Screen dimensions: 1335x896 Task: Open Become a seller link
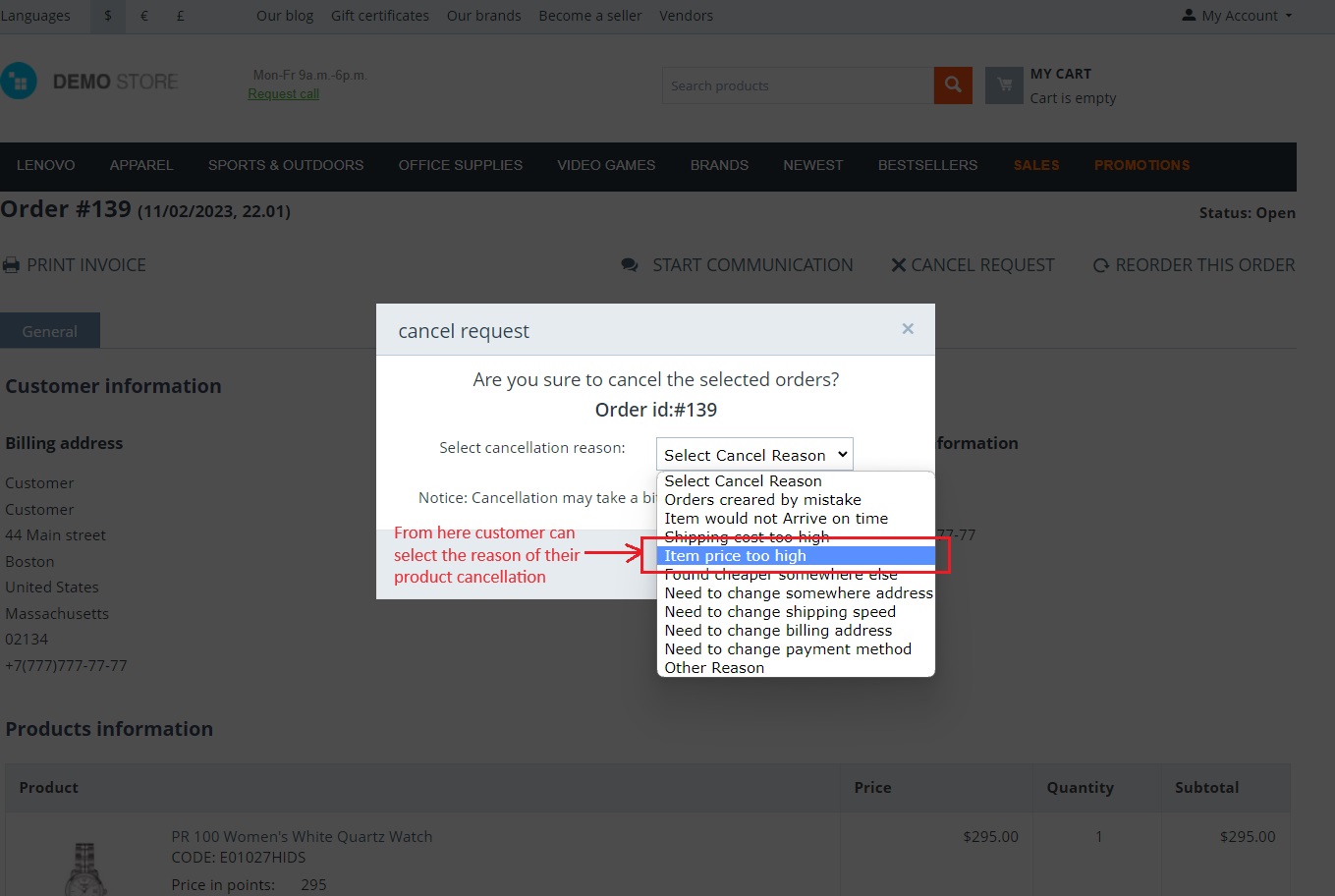pyautogui.click(x=590, y=16)
